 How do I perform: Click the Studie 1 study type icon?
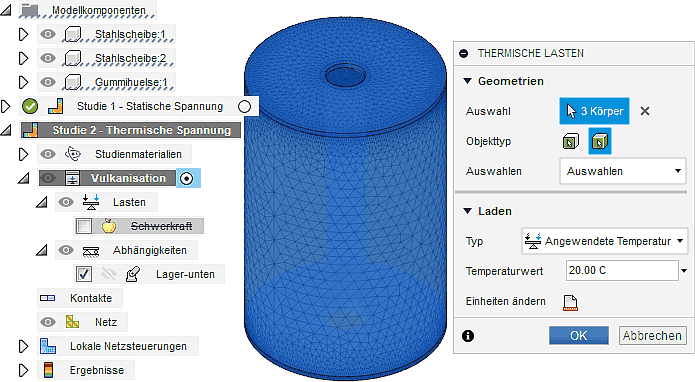click(56, 106)
